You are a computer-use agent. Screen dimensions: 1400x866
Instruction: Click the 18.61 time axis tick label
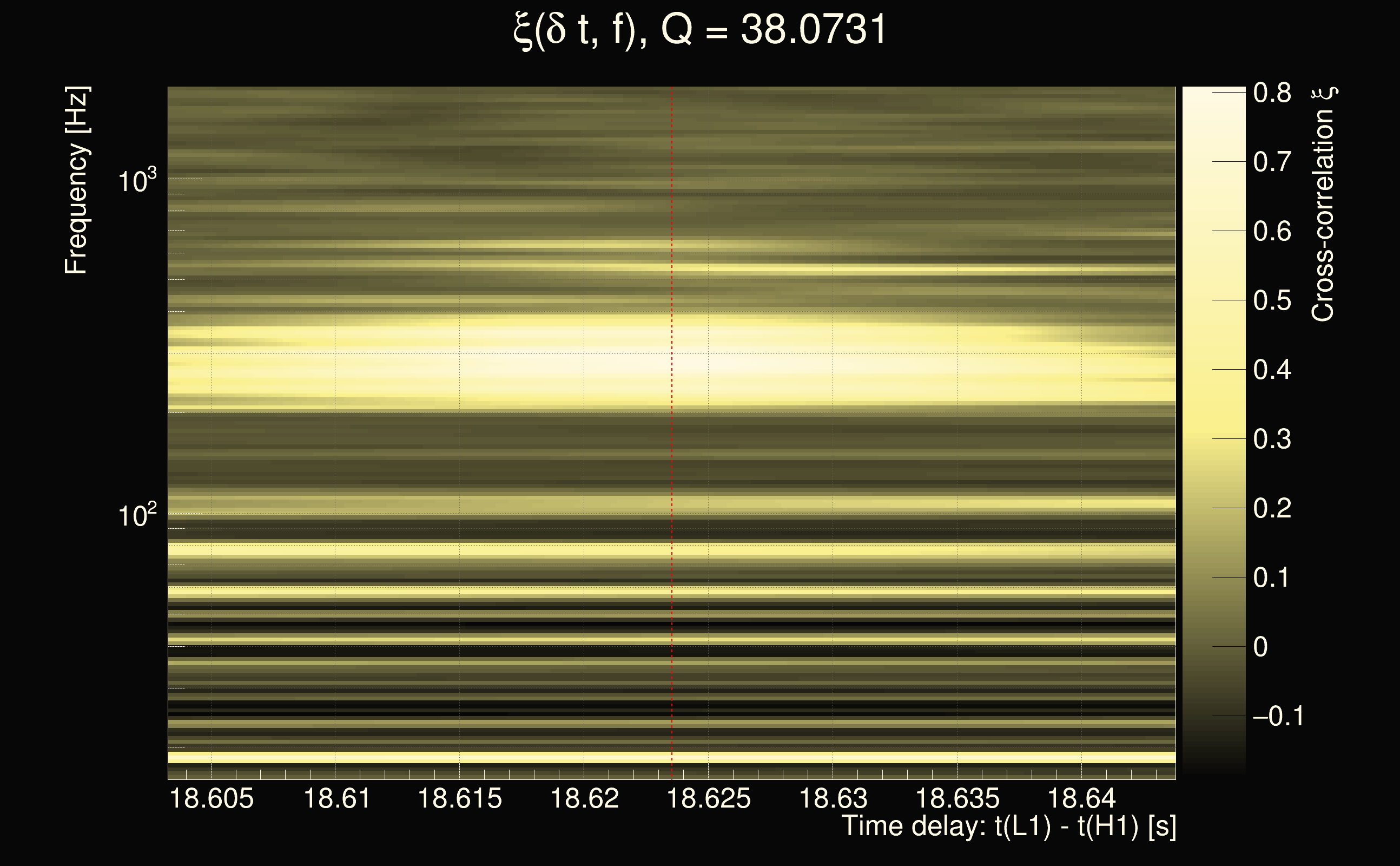(x=336, y=798)
